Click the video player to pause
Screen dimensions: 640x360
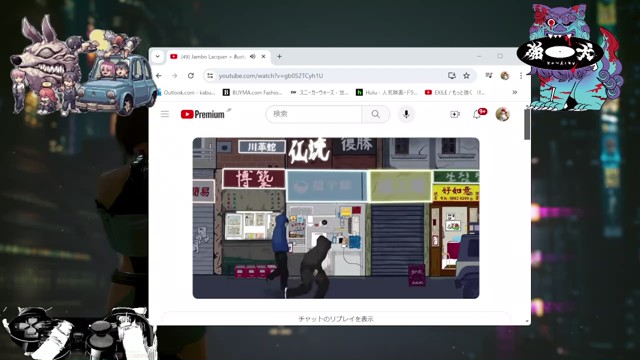click(x=336, y=218)
